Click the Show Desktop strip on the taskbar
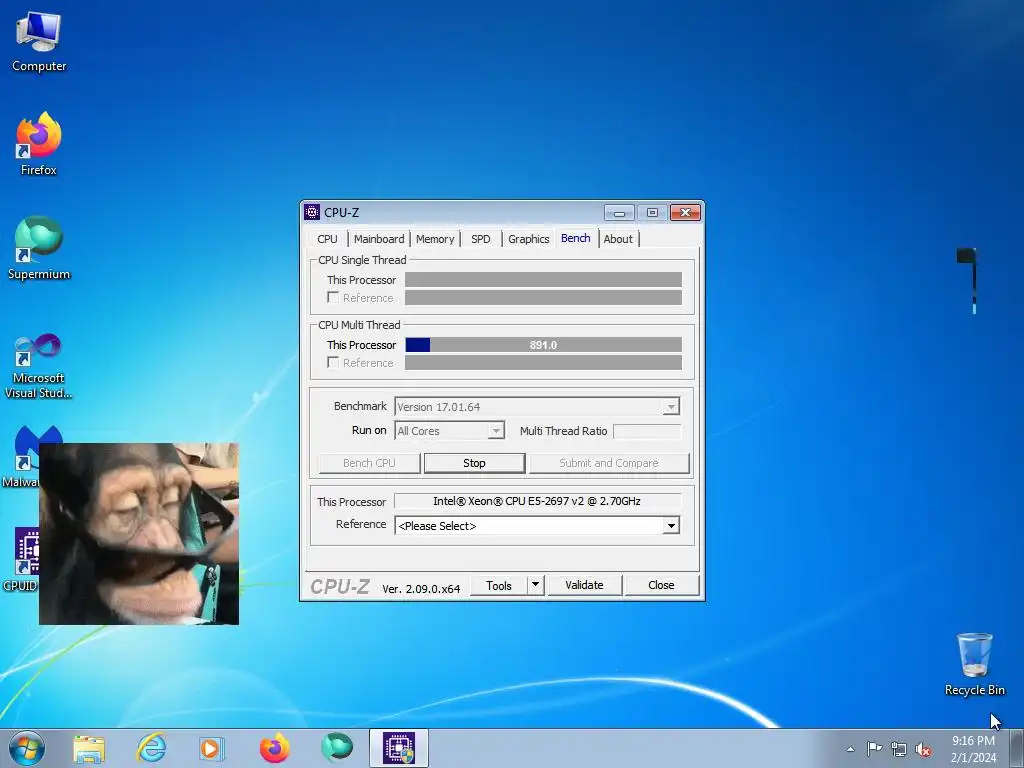Image resolution: width=1024 pixels, height=768 pixels. (1017, 748)
